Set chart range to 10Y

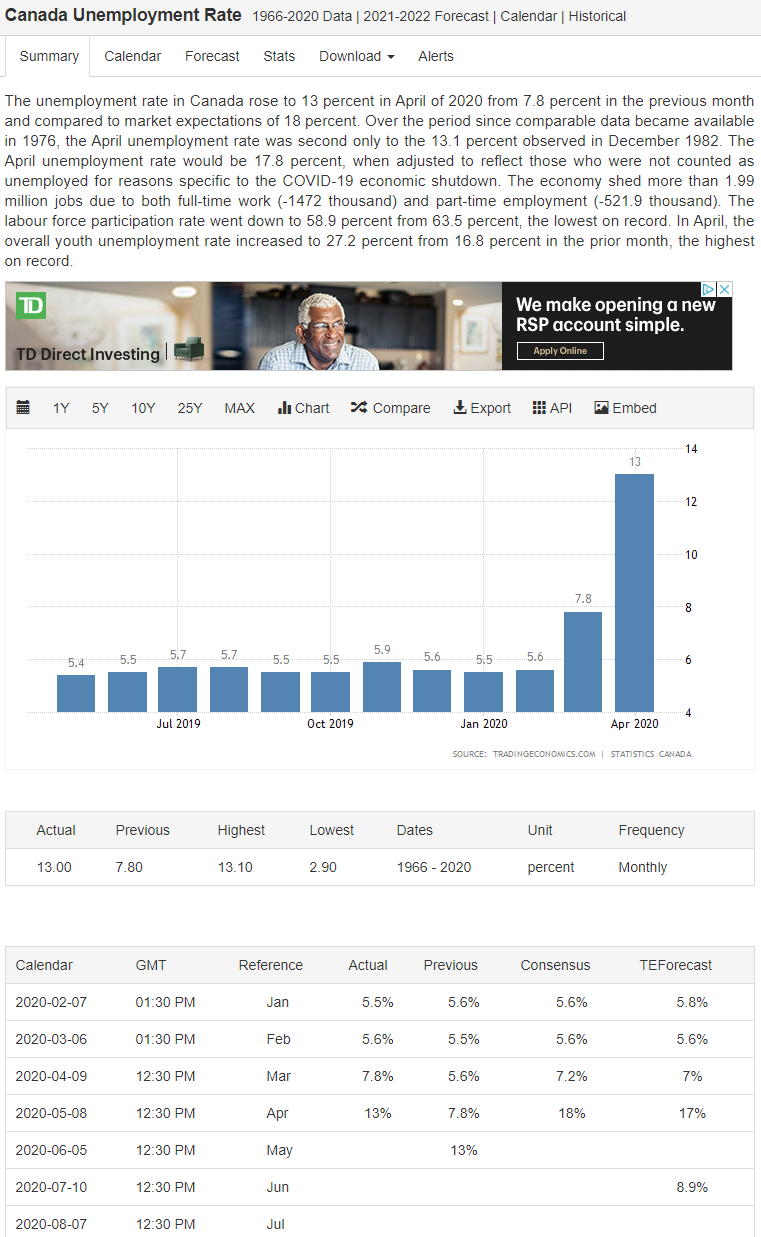tap(143, 408)
